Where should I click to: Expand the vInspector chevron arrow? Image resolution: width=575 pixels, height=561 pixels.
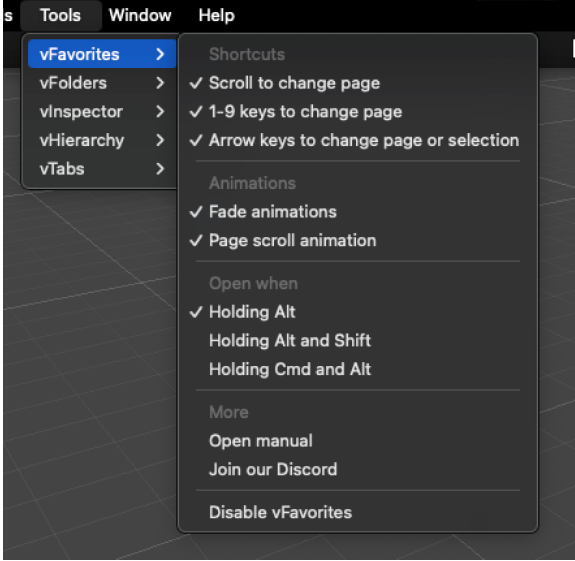tap(160, 111)
